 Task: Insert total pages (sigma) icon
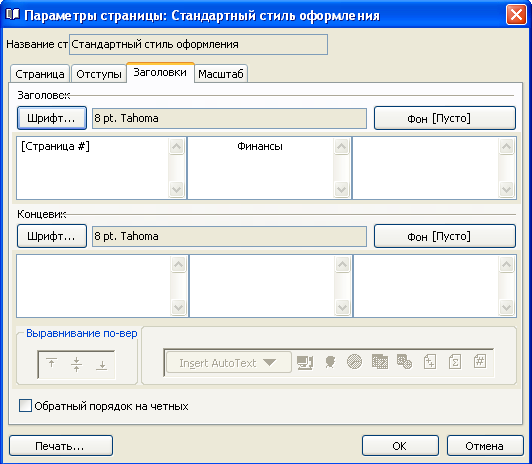tap(455, 362)
